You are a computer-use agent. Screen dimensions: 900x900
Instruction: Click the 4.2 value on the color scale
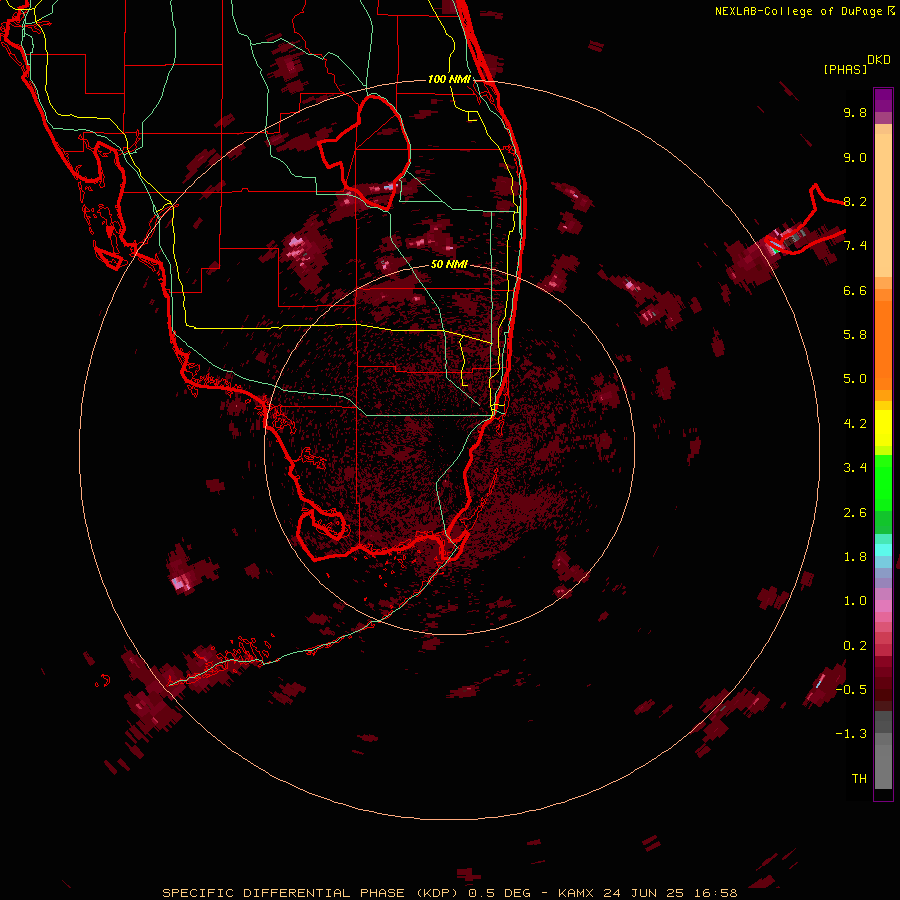pos(855,424)
